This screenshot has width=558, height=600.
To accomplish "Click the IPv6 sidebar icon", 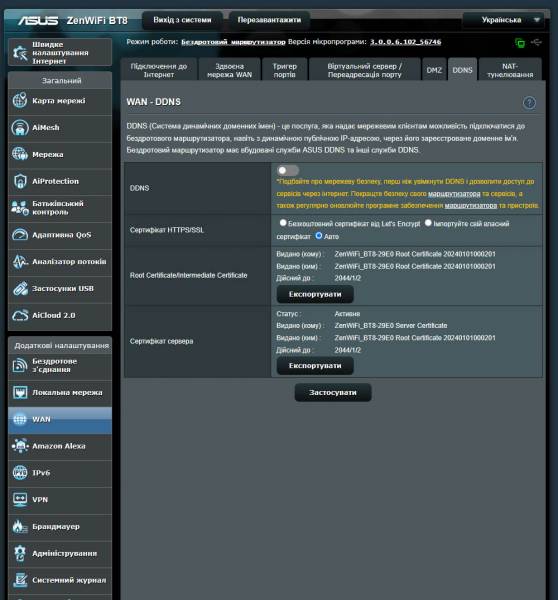I will pos(20,473).
